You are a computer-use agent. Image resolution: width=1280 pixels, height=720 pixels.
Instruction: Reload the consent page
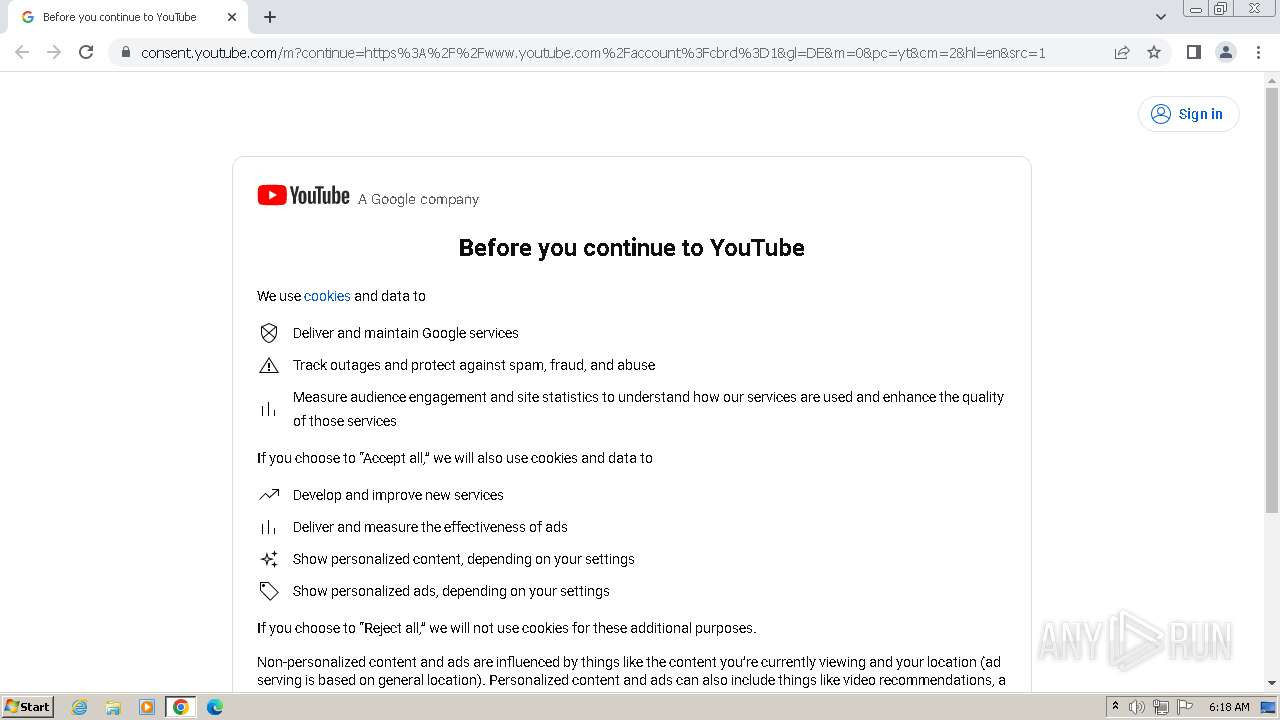(x=86, y=52)
